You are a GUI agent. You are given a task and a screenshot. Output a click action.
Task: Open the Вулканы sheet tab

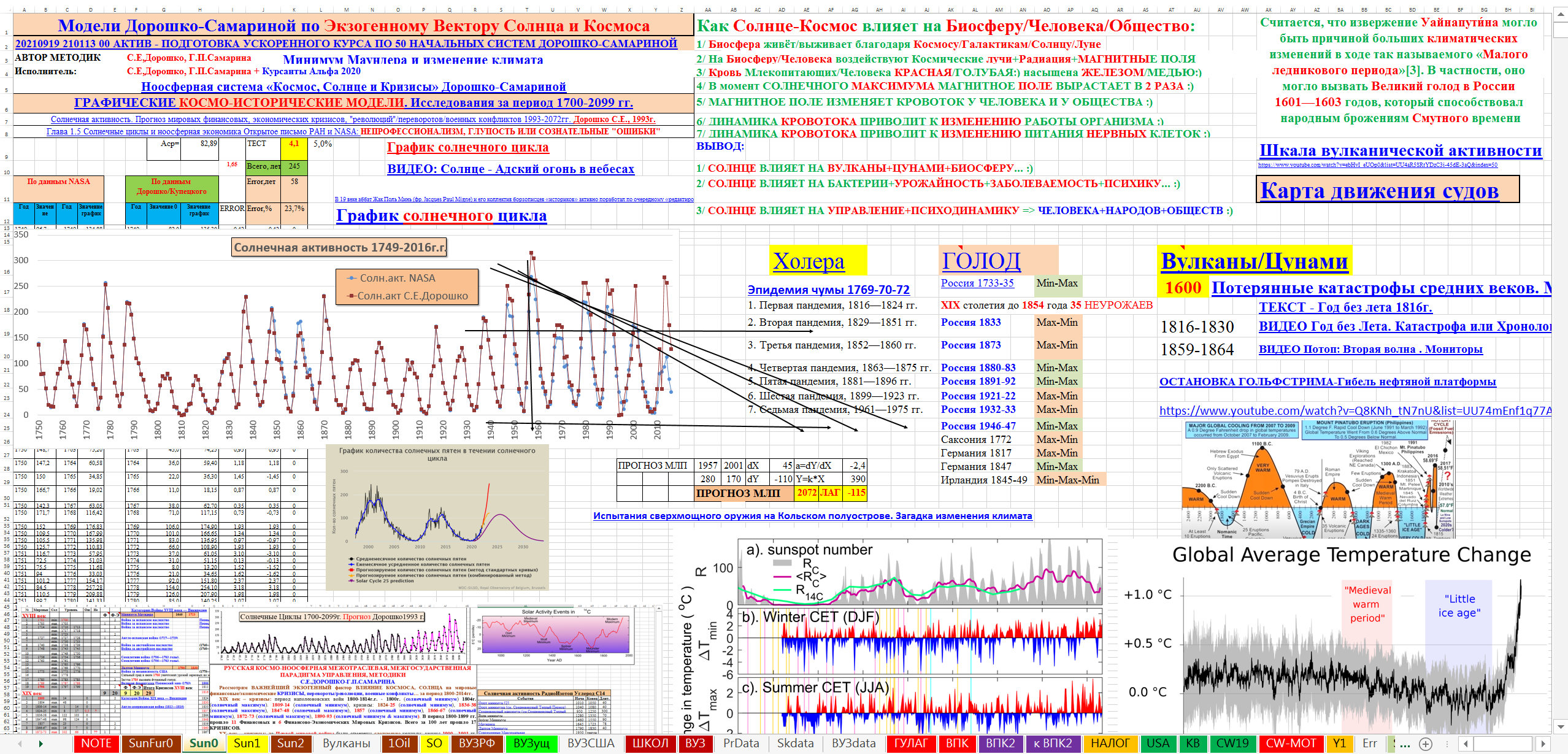(x=347, y=743)
